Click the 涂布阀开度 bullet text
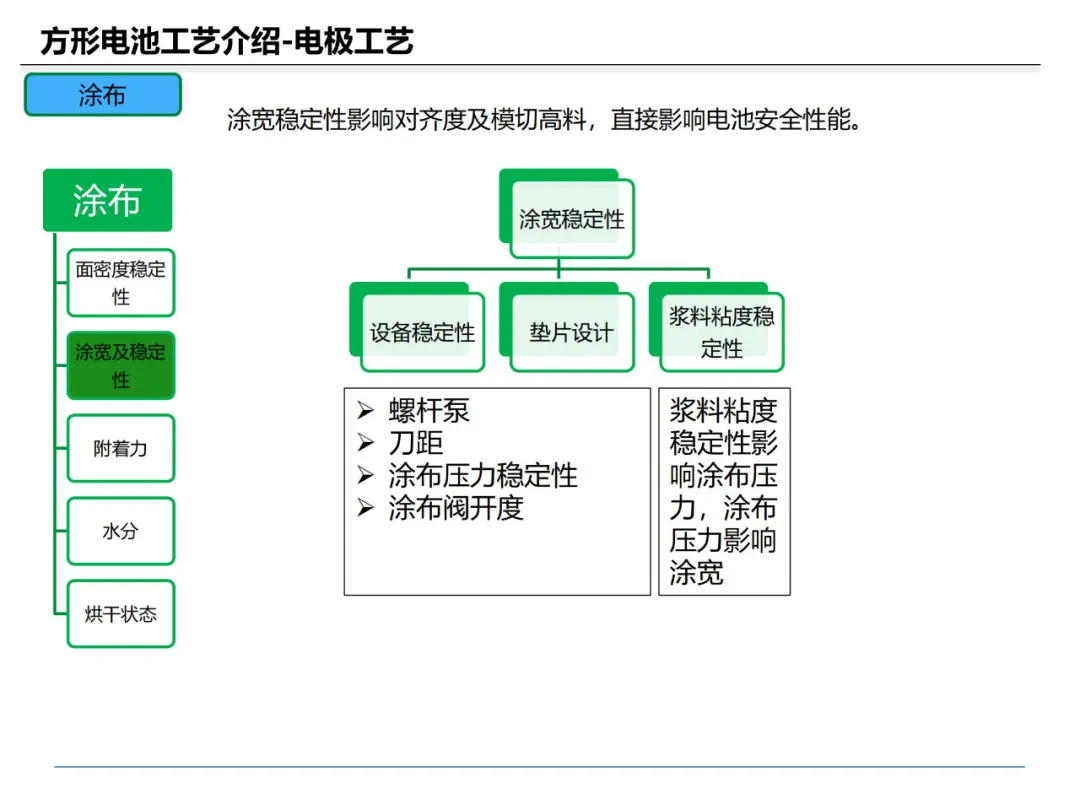 coord(456,508)
